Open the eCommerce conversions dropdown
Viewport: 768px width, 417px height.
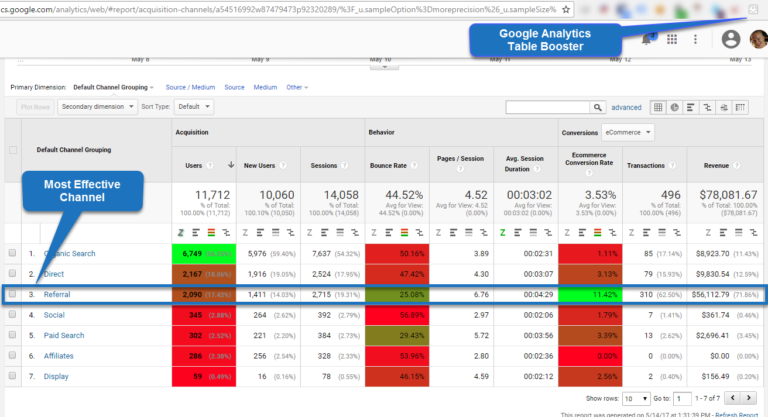pyautogui.click(x=627, y=132)
